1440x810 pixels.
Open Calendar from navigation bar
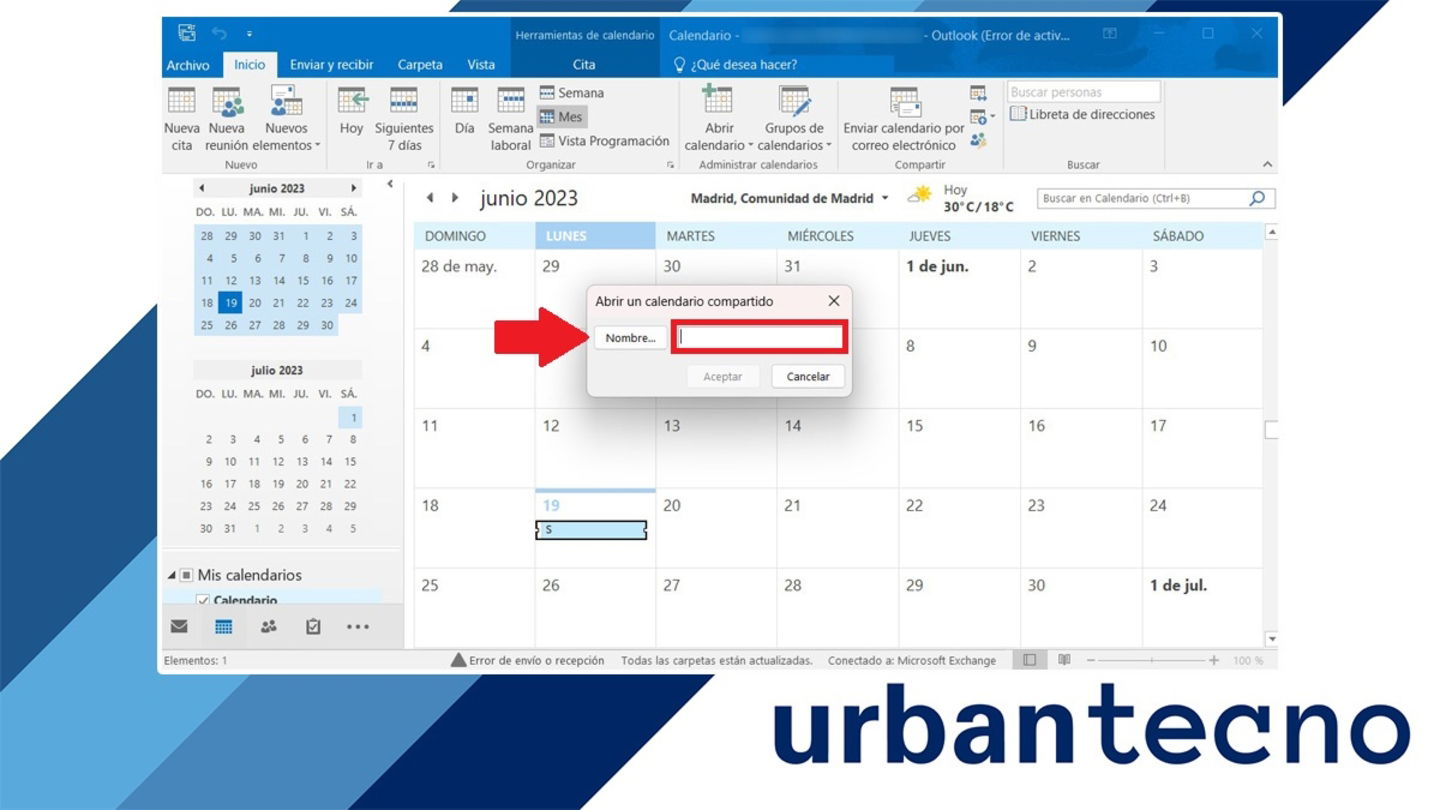[x=224, y=627]
